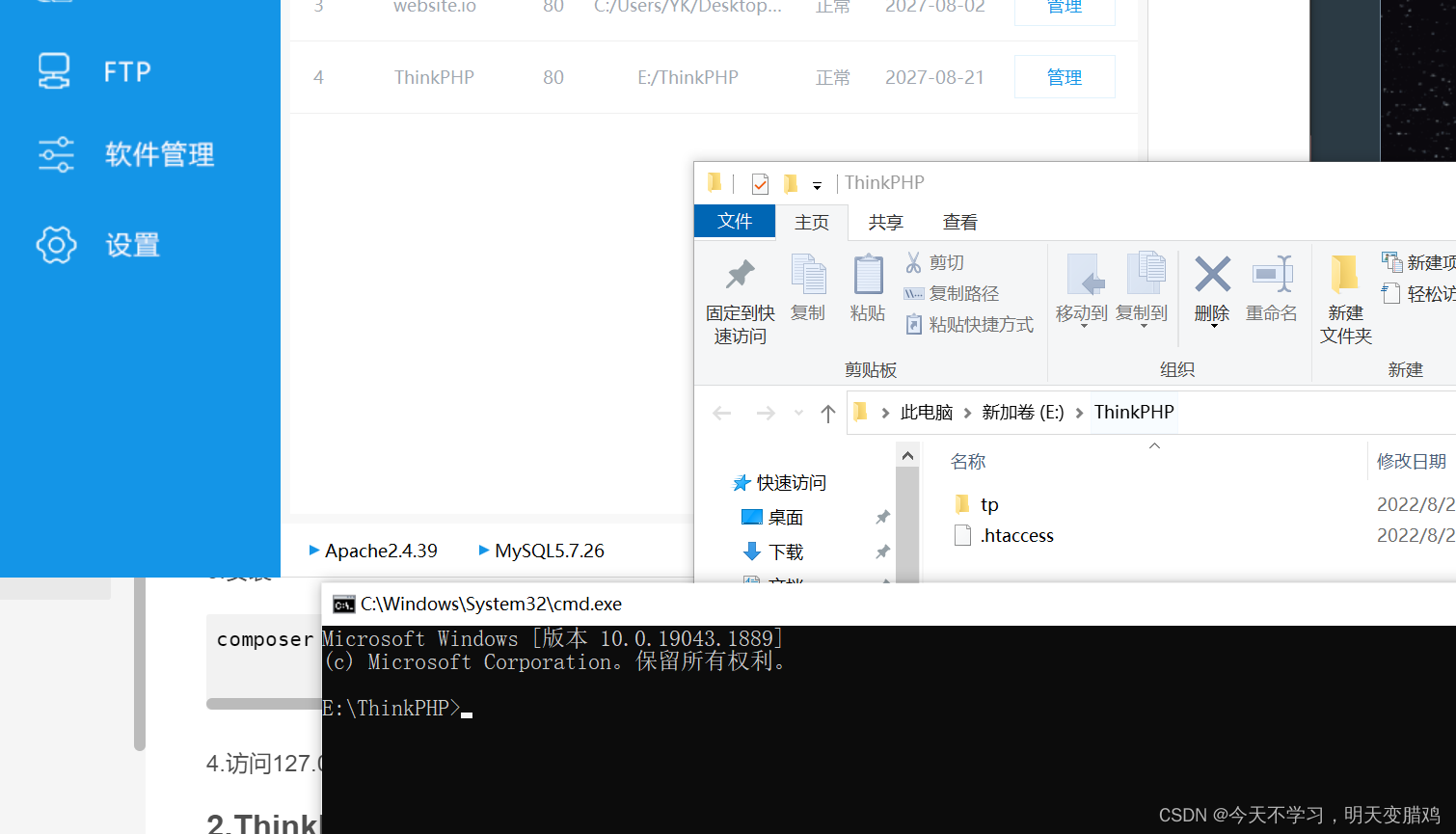The image size is (1456, 834).
Task: Click 新加卷 (E:) in address breadcrumb
Action: [1023, 413]
